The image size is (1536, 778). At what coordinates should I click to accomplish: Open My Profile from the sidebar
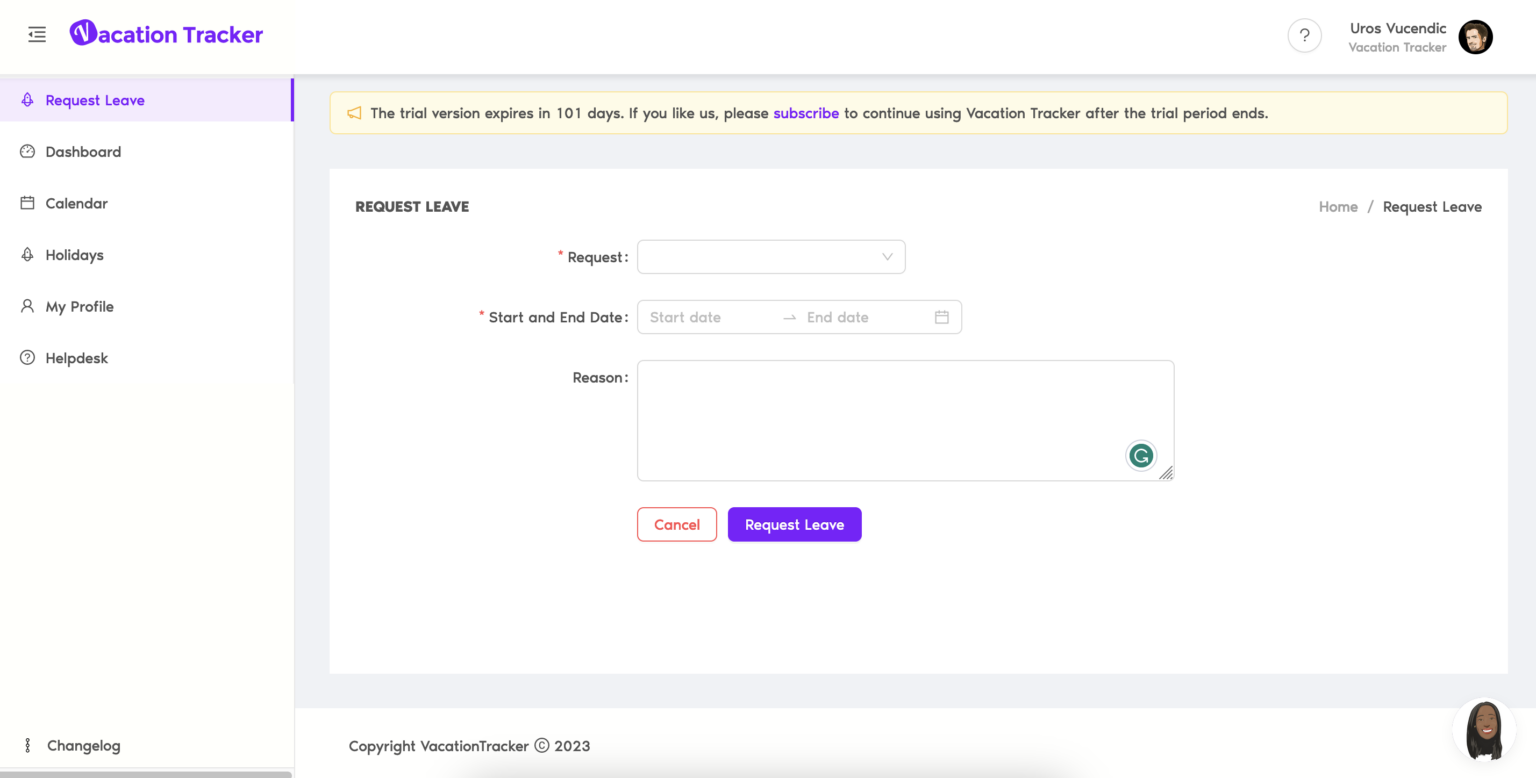(146, 306)
